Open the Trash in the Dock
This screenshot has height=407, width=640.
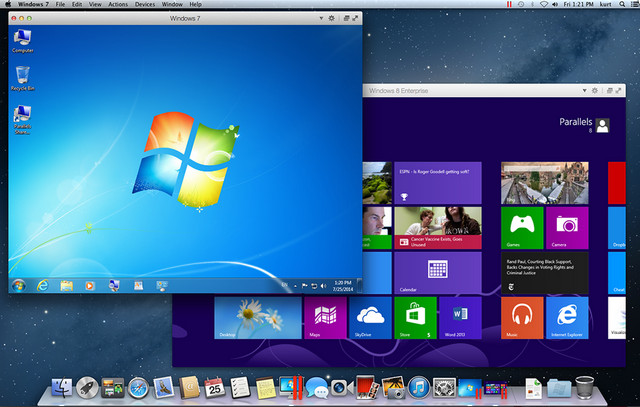pyautogui.click(x=584, y=387)
